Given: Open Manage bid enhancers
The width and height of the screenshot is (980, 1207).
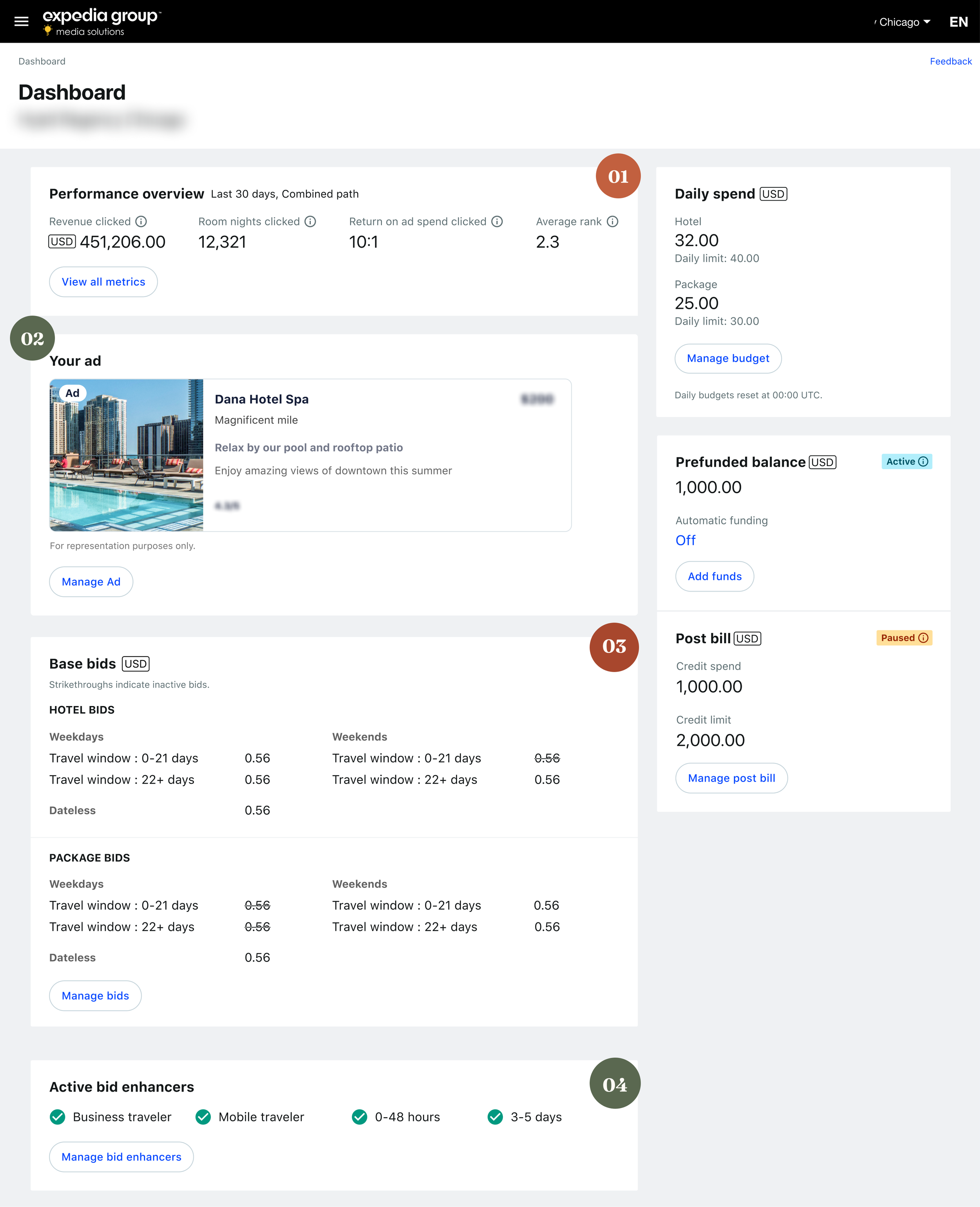Looking at the screenshot, I should [x=122, y=1157].
